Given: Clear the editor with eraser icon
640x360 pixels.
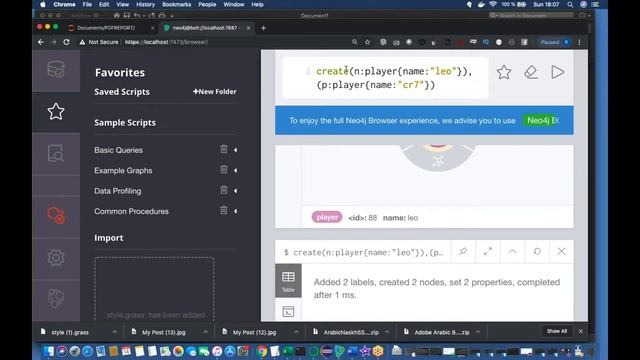Looking at the screenshot, I should pyautogui.click(x=531, y=72).
